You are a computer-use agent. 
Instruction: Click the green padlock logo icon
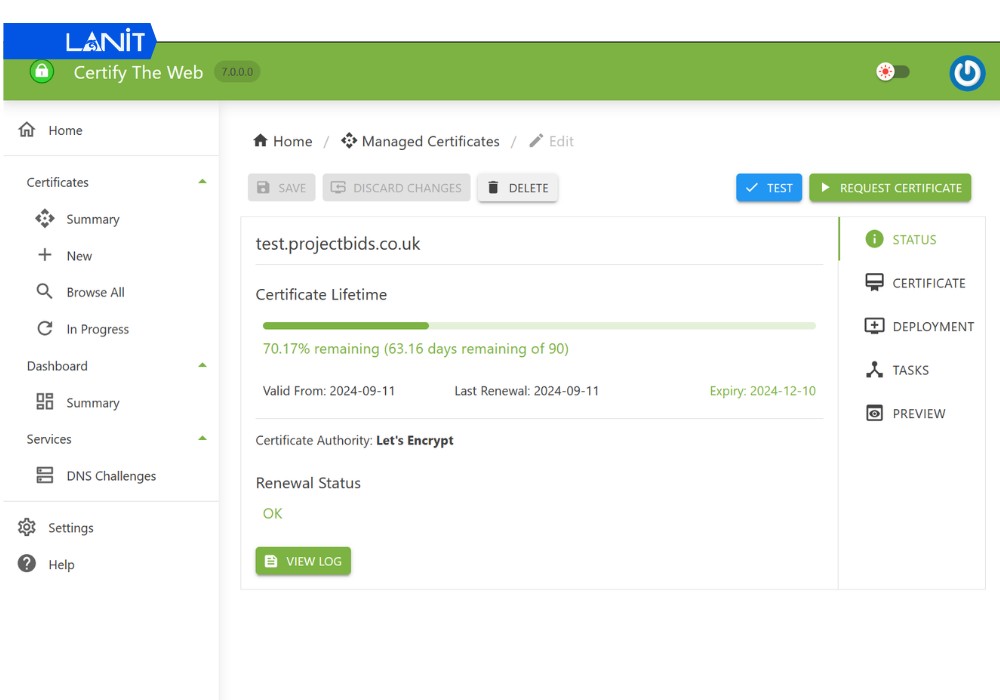click(41, 71)
